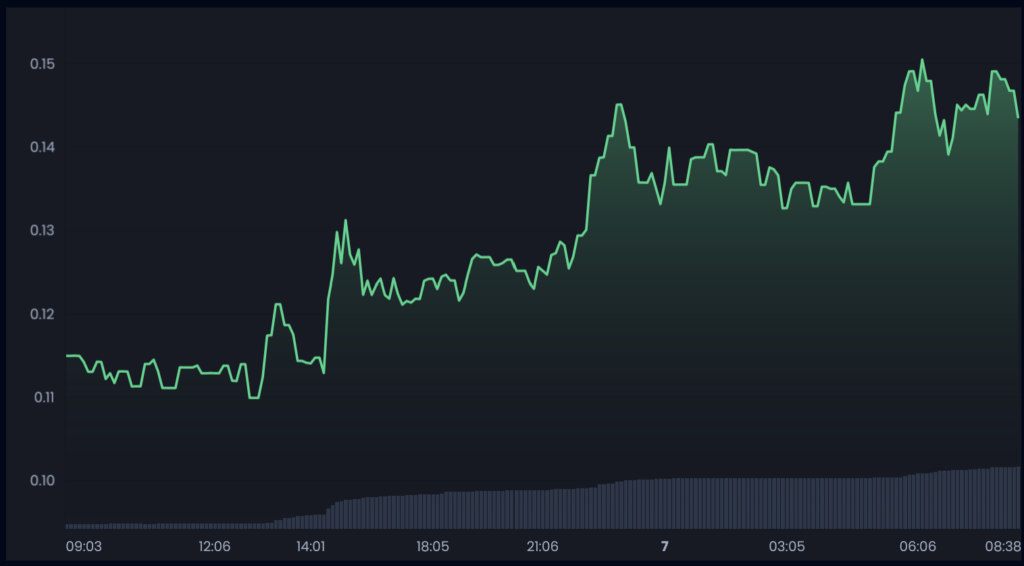Click the 09:03 time label
This screenshot has width=1024, height=566.
pyautogui.click(x=83, y=546)
